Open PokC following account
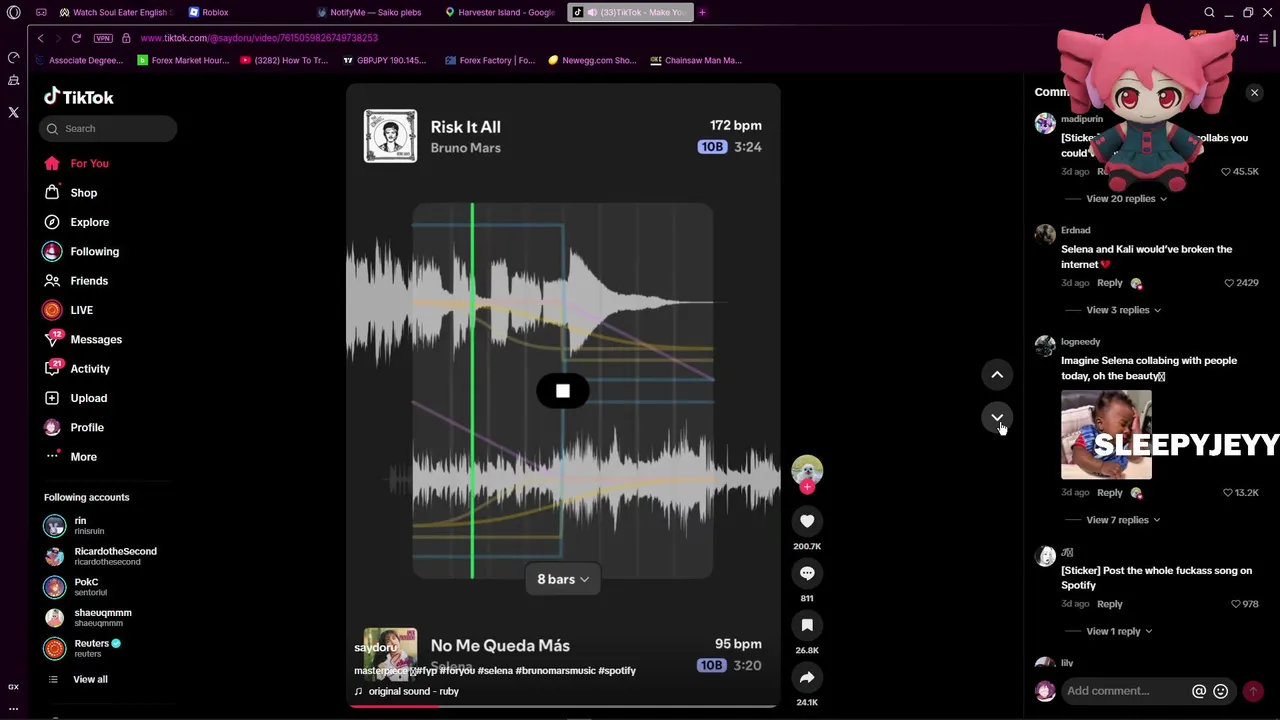The width and height of the screenshot is (1280, 720). [76, 587]
